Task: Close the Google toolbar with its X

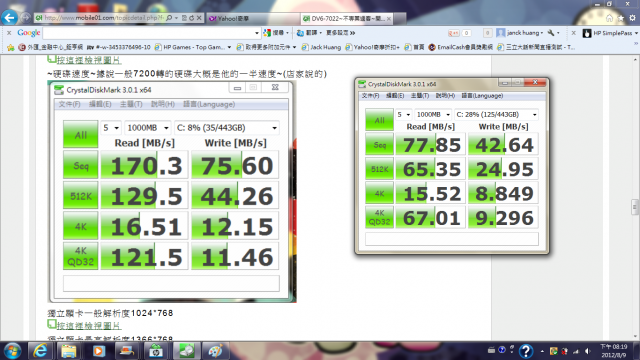Action: click(x=9, y=33)
